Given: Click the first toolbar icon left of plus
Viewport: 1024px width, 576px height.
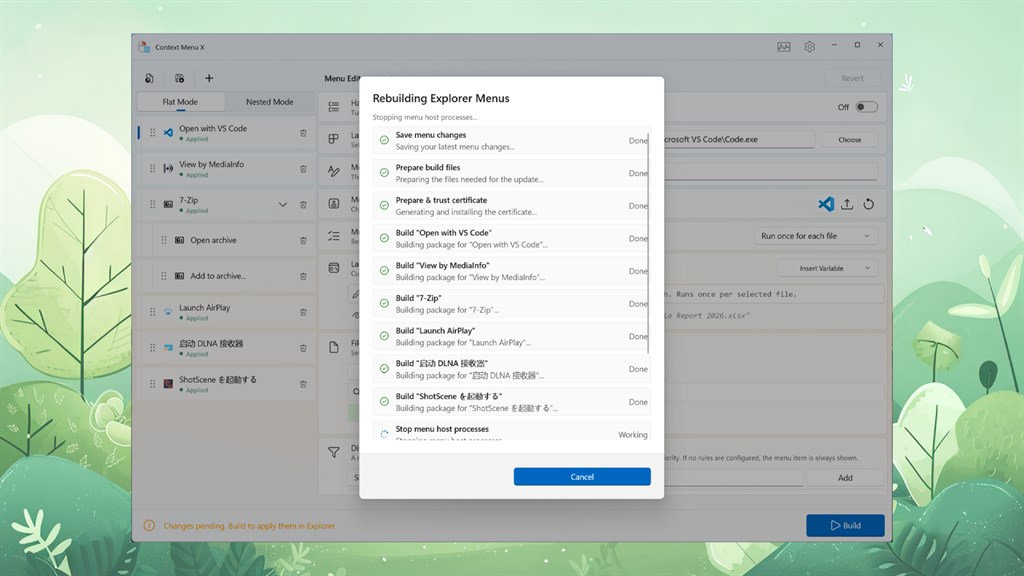Looking at the screenshot, I should pos(150,78).
